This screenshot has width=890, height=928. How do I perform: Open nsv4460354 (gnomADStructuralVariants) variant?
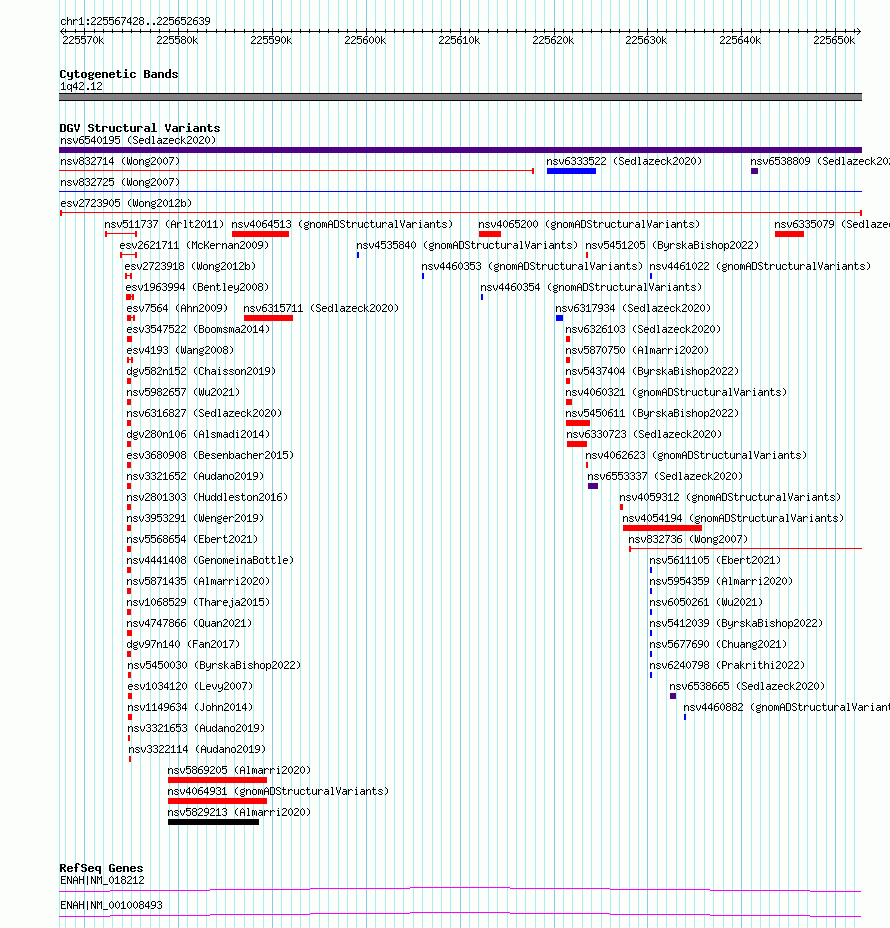(x=591, y=287)
